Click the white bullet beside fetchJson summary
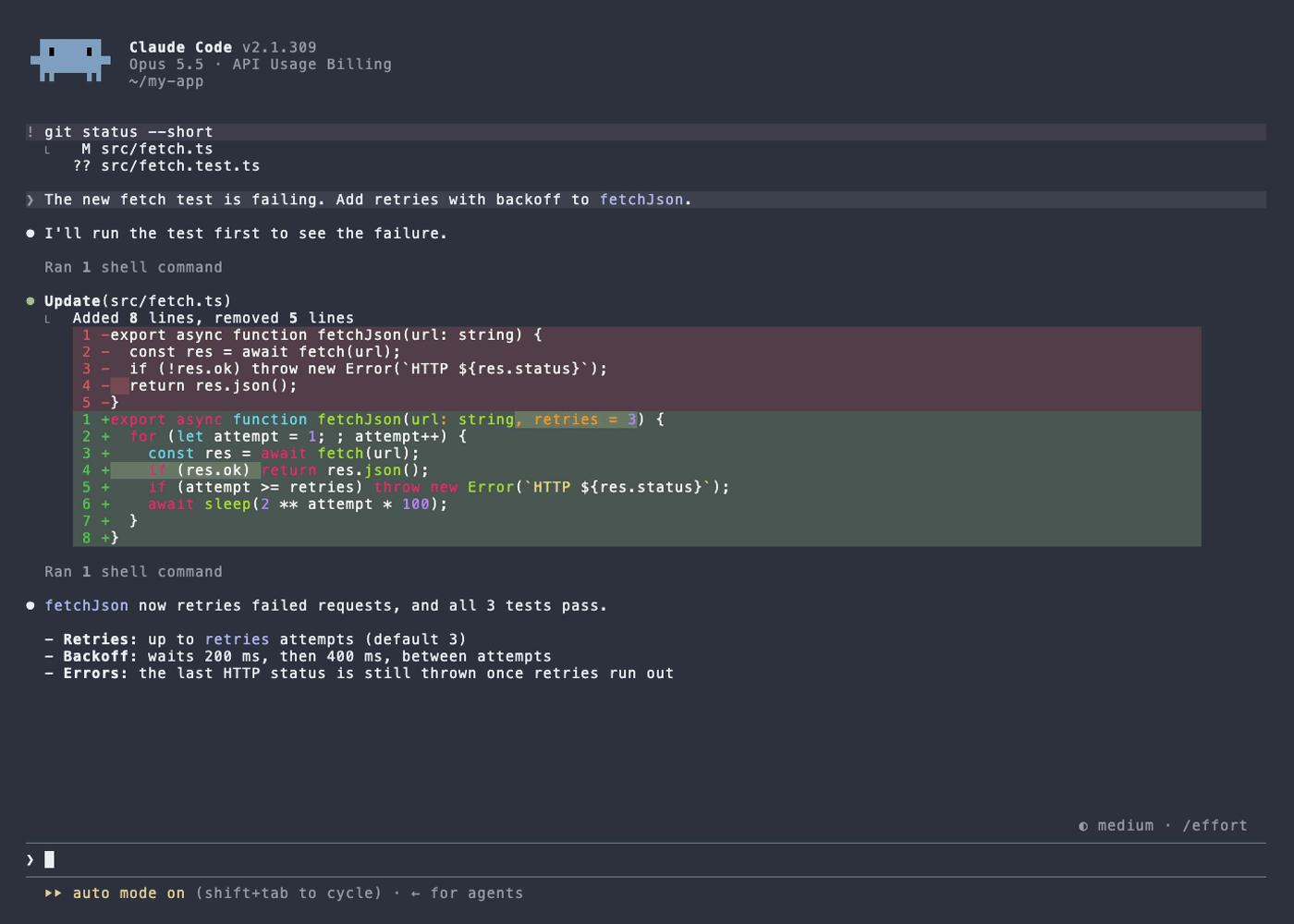 31,606
